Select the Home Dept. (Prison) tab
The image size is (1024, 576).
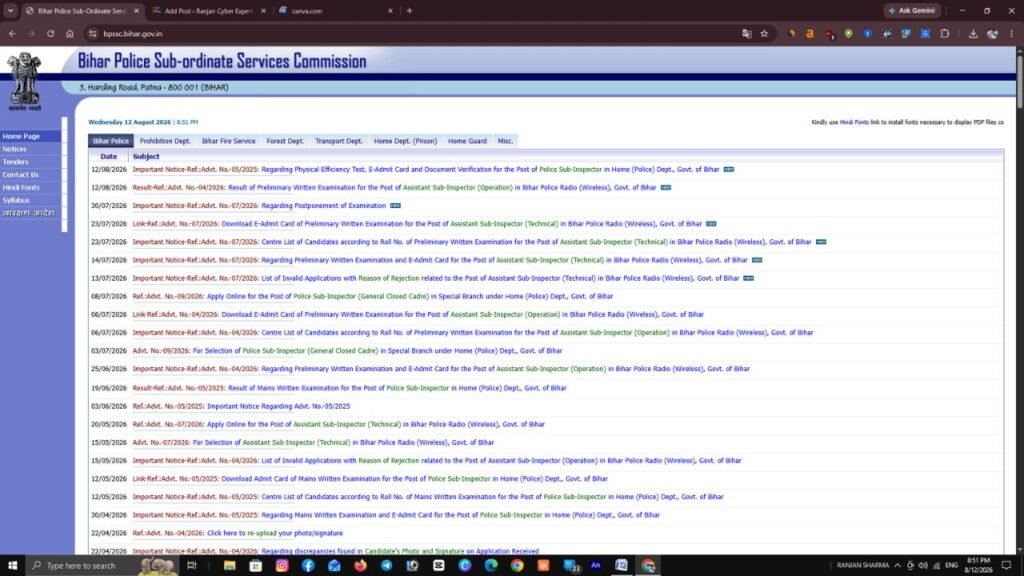click(406, 140)
